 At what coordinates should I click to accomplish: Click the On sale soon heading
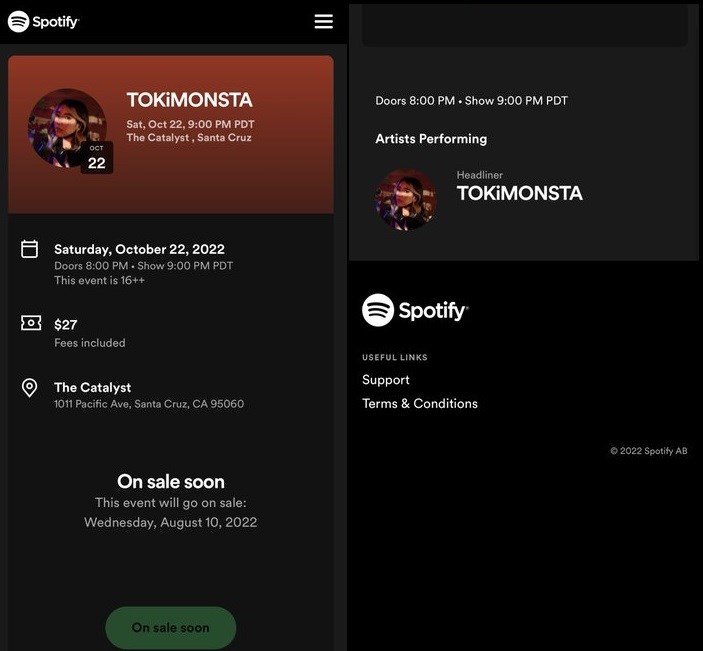point(171,482)
